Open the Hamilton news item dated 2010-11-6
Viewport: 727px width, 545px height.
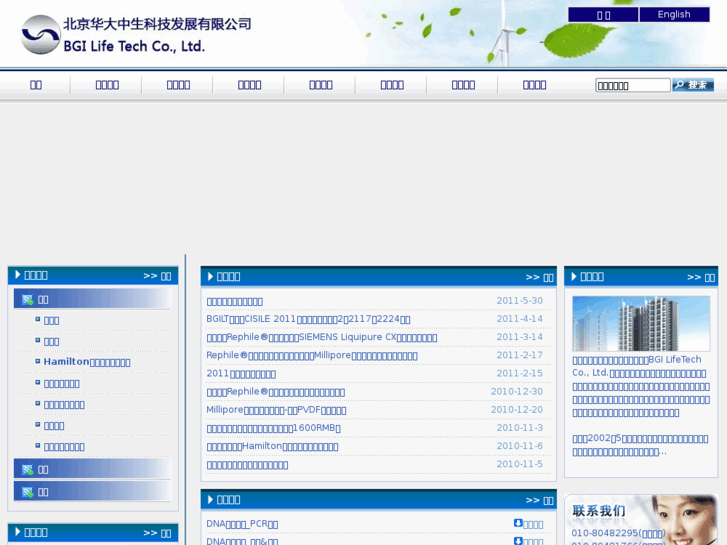(x=272, y=446)
